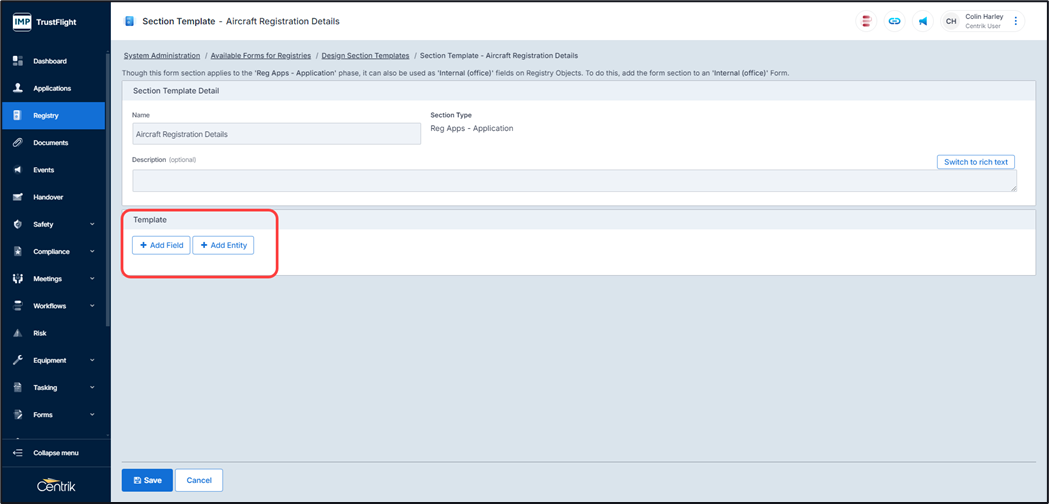Click the blue link chain header icon
The image size is (1049, 504).
894,21
